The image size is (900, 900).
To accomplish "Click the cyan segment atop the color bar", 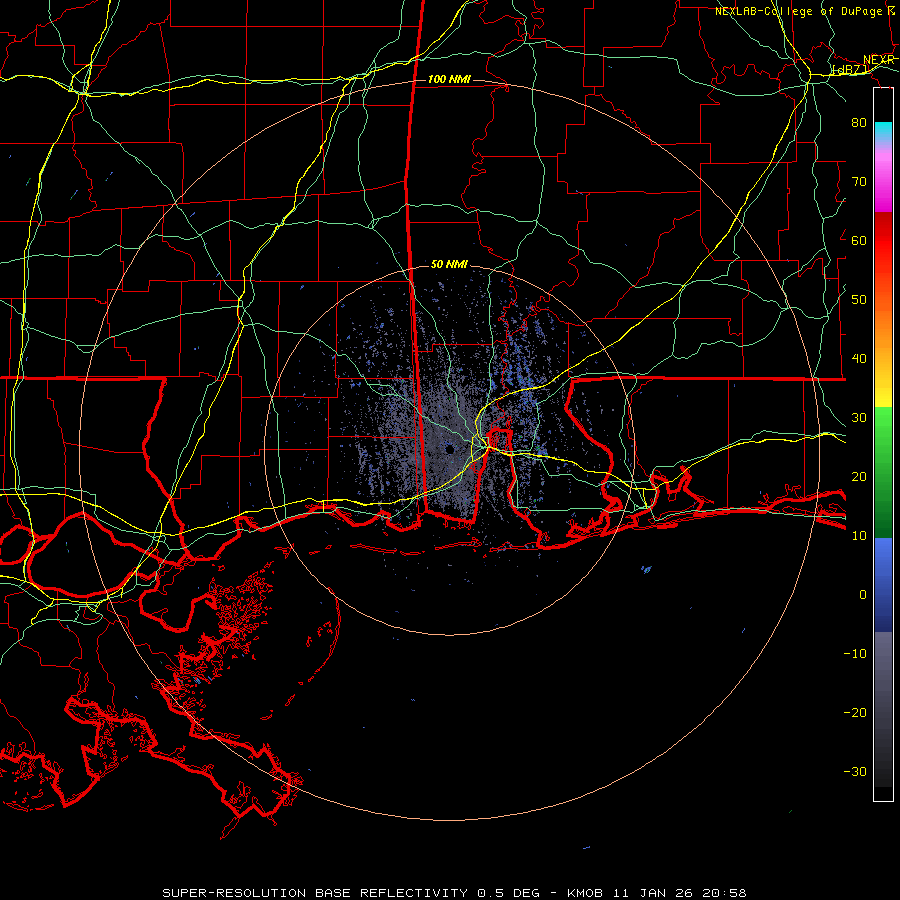I will pyautogui.click(x=883, y=132).
